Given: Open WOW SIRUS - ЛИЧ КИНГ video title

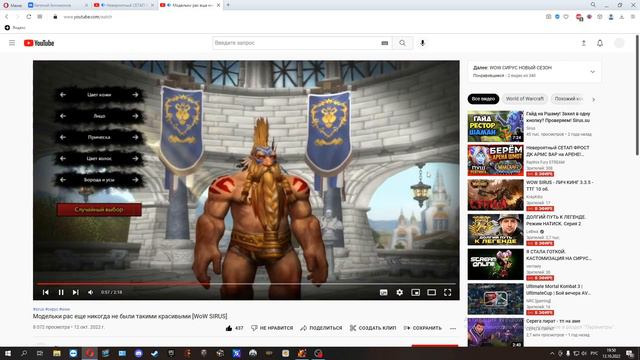Looking at the screenshot, I should [x=560, y=186].
